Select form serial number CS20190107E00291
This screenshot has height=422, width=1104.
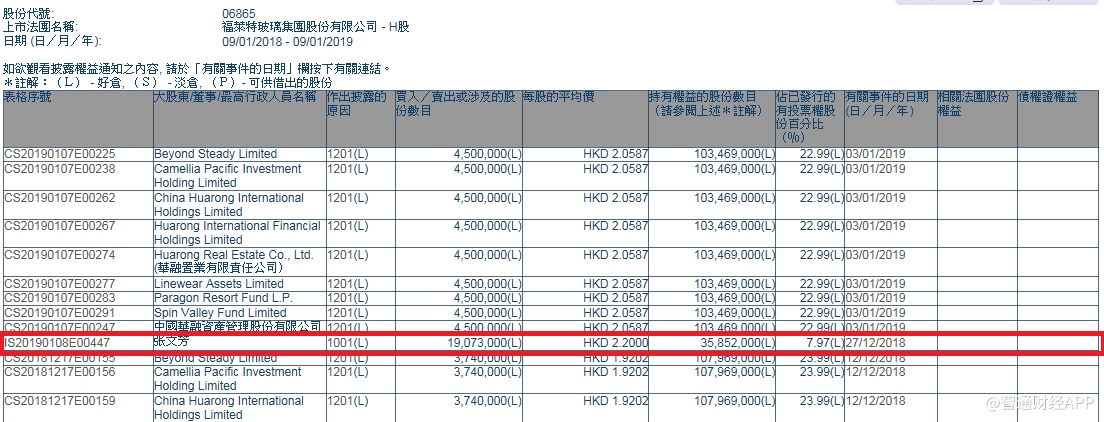tap(60, 312)
